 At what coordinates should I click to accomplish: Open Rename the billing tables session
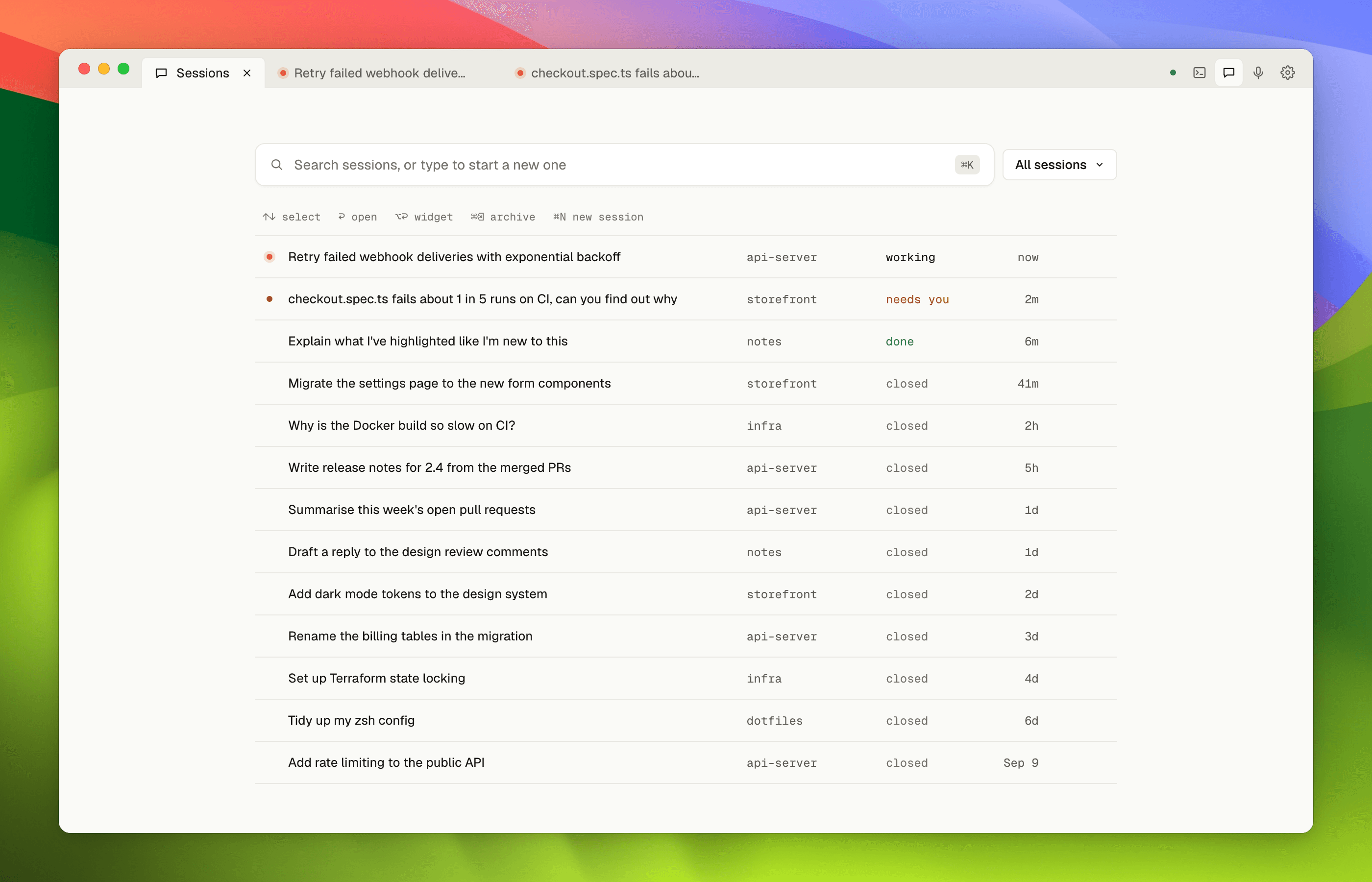click(x=686, y=637)
